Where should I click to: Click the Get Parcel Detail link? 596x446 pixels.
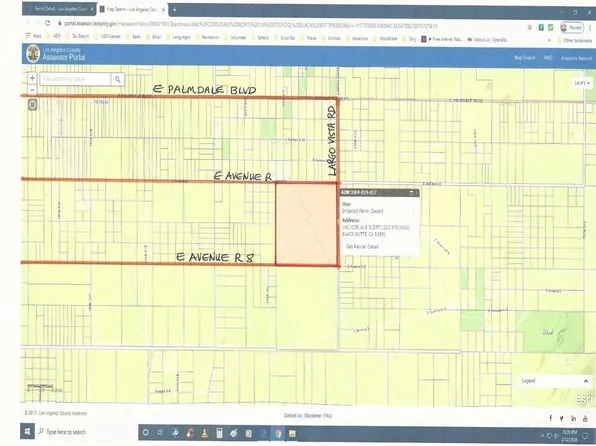pos(362,247)
